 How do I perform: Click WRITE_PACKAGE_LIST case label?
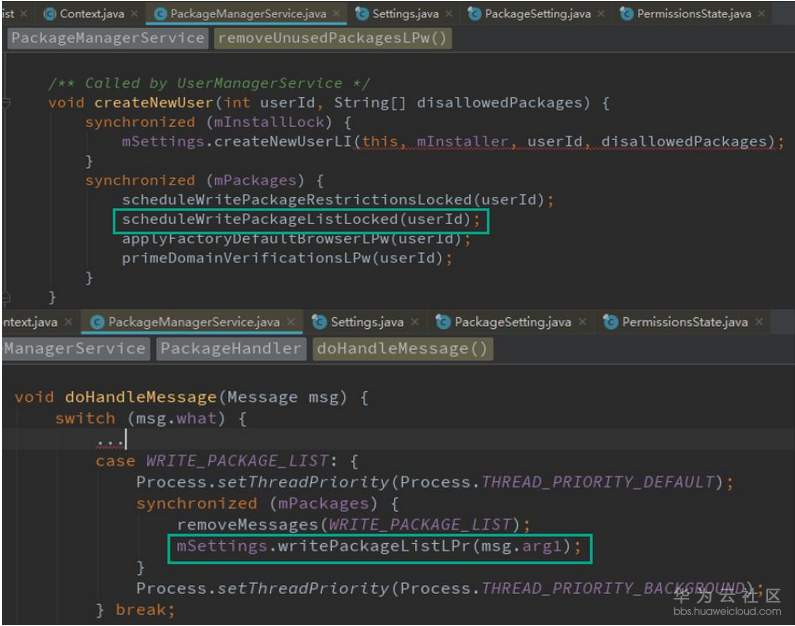tap(237, 461)
